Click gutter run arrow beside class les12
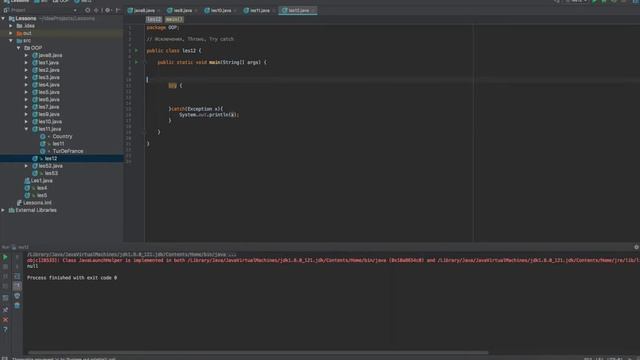The width and height of the screenshot is (640, 360). click(x=137, y=51)
